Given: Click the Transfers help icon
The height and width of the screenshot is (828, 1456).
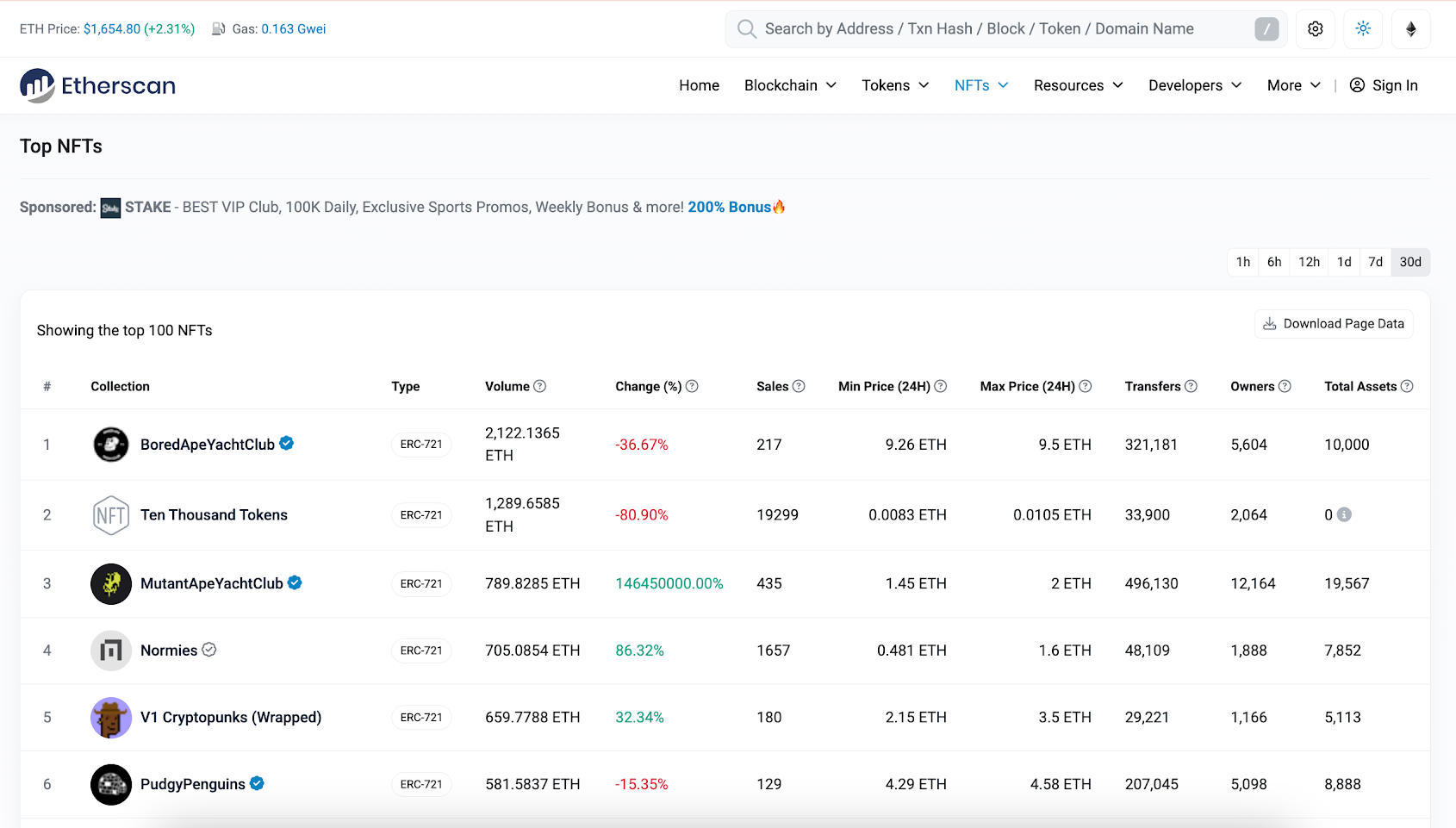Looking at the screenshot, I should point(1192,386).
